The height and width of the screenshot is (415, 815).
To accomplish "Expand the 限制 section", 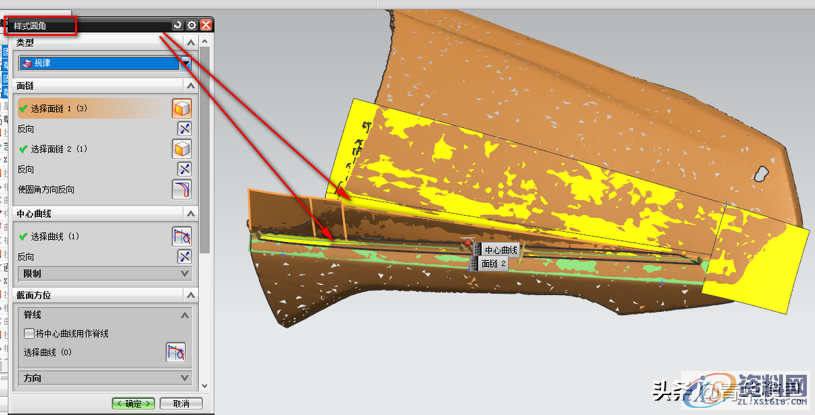I will click(184, 273).
